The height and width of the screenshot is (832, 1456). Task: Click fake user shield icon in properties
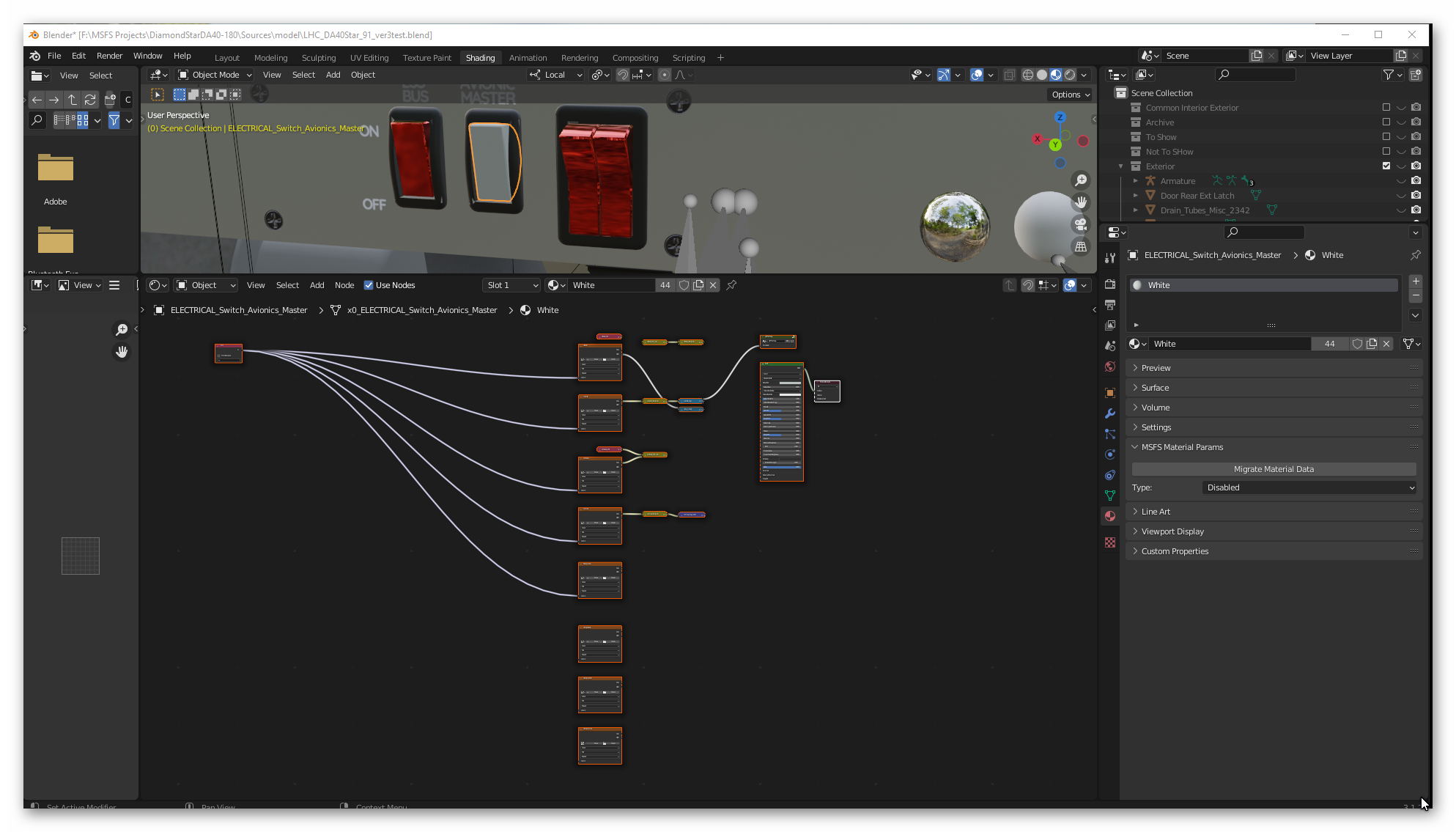click(1357, 344)
